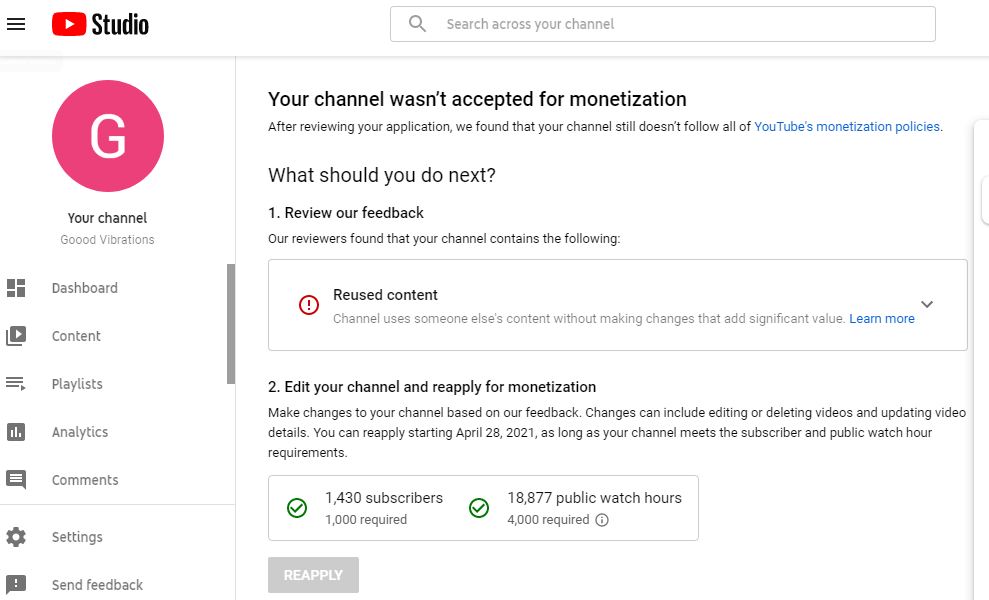Image resolution: width=989 pixels, height=600 pixels.
Task: Click the Comments speech bubble icon
Action: [16, 480]
